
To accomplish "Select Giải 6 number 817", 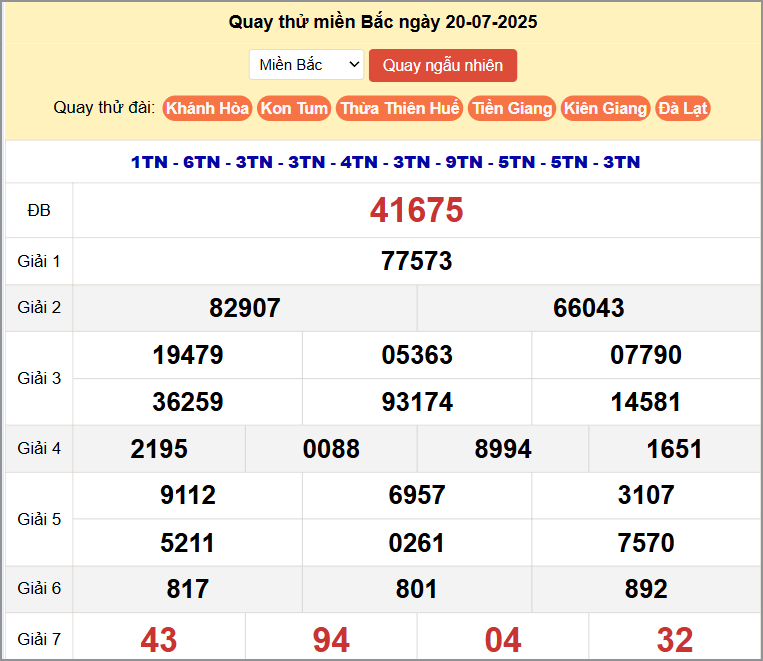I will click(188, 588).
